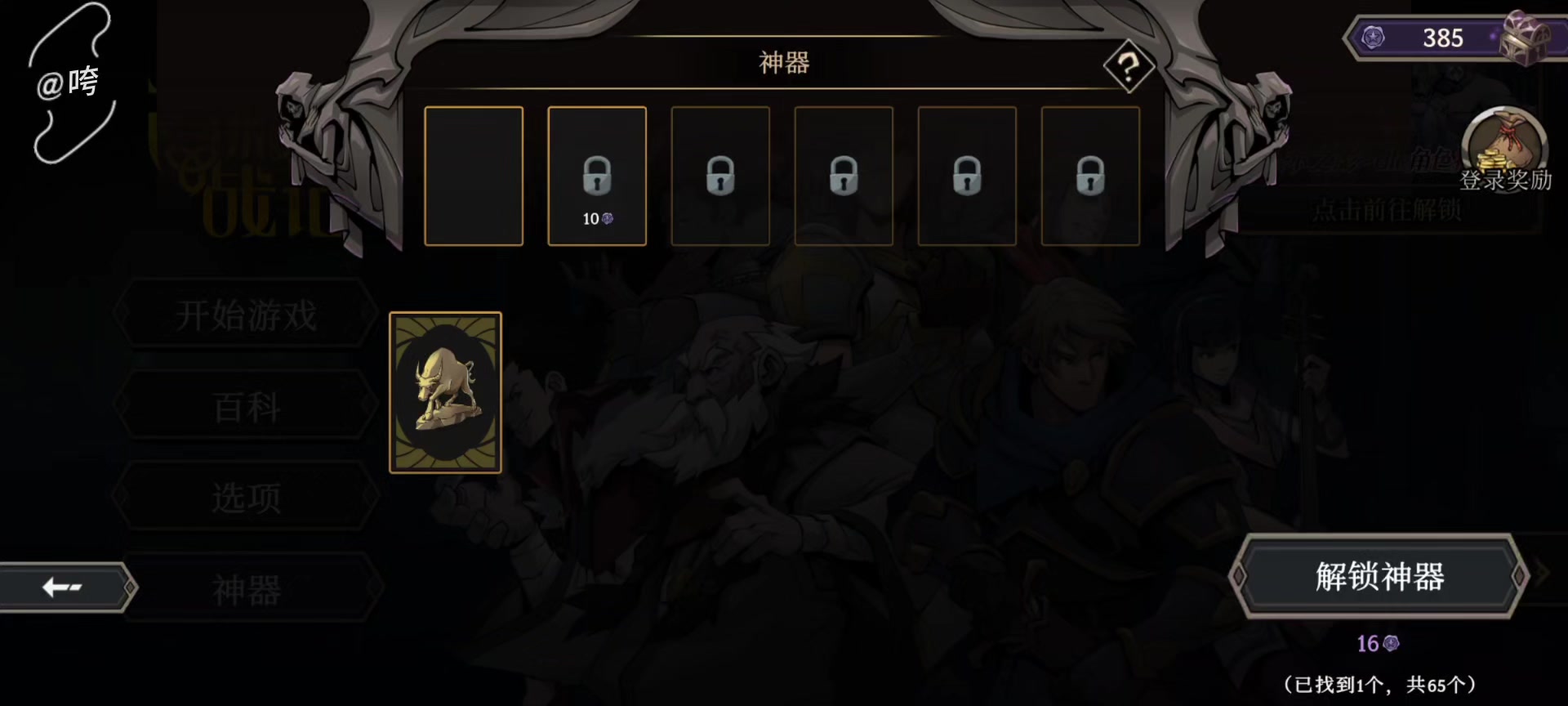
Task: Open the question mark help icon
Action: click(x=1129, y=66)
